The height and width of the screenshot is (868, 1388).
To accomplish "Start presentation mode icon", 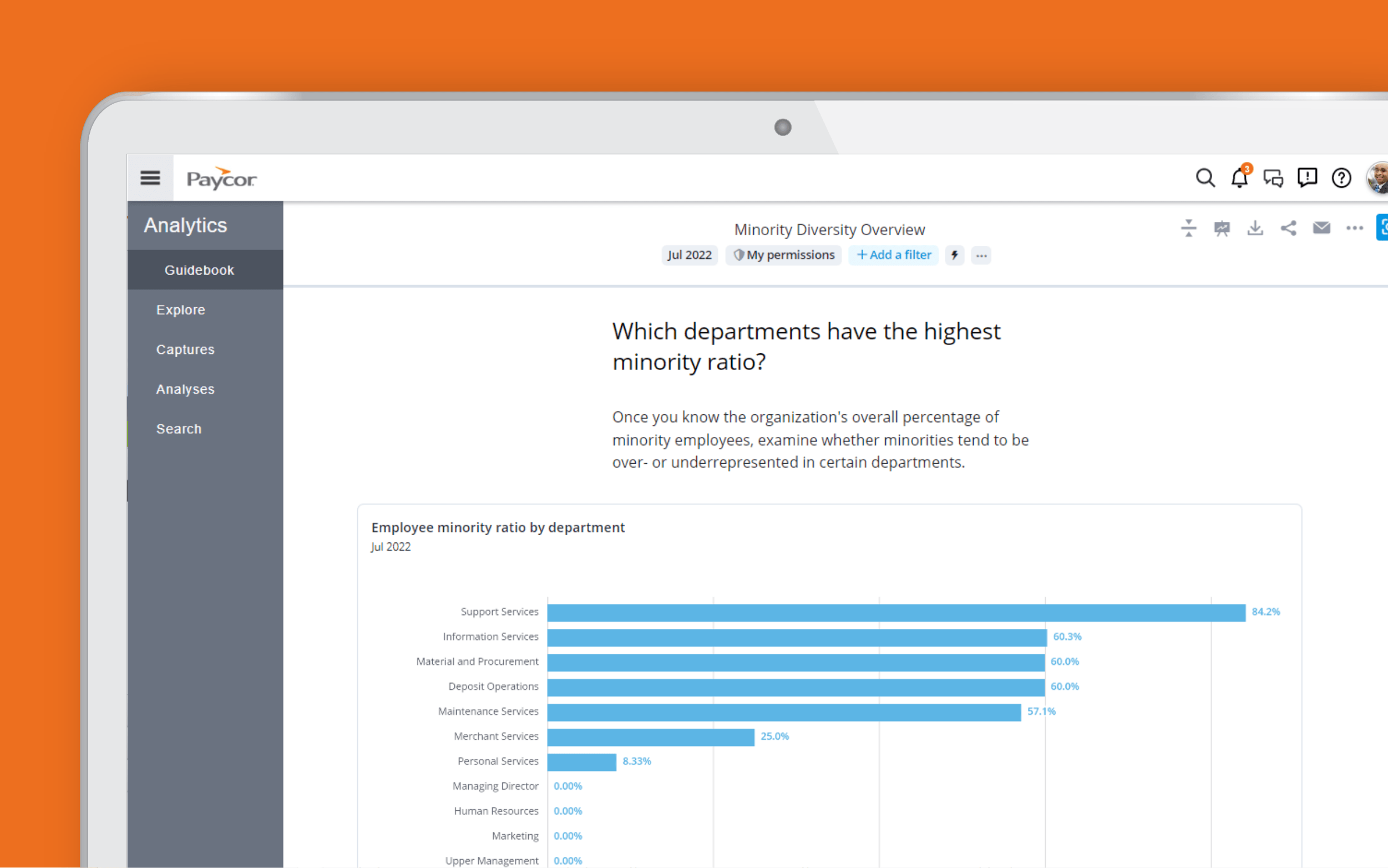I will point(1222,228).
